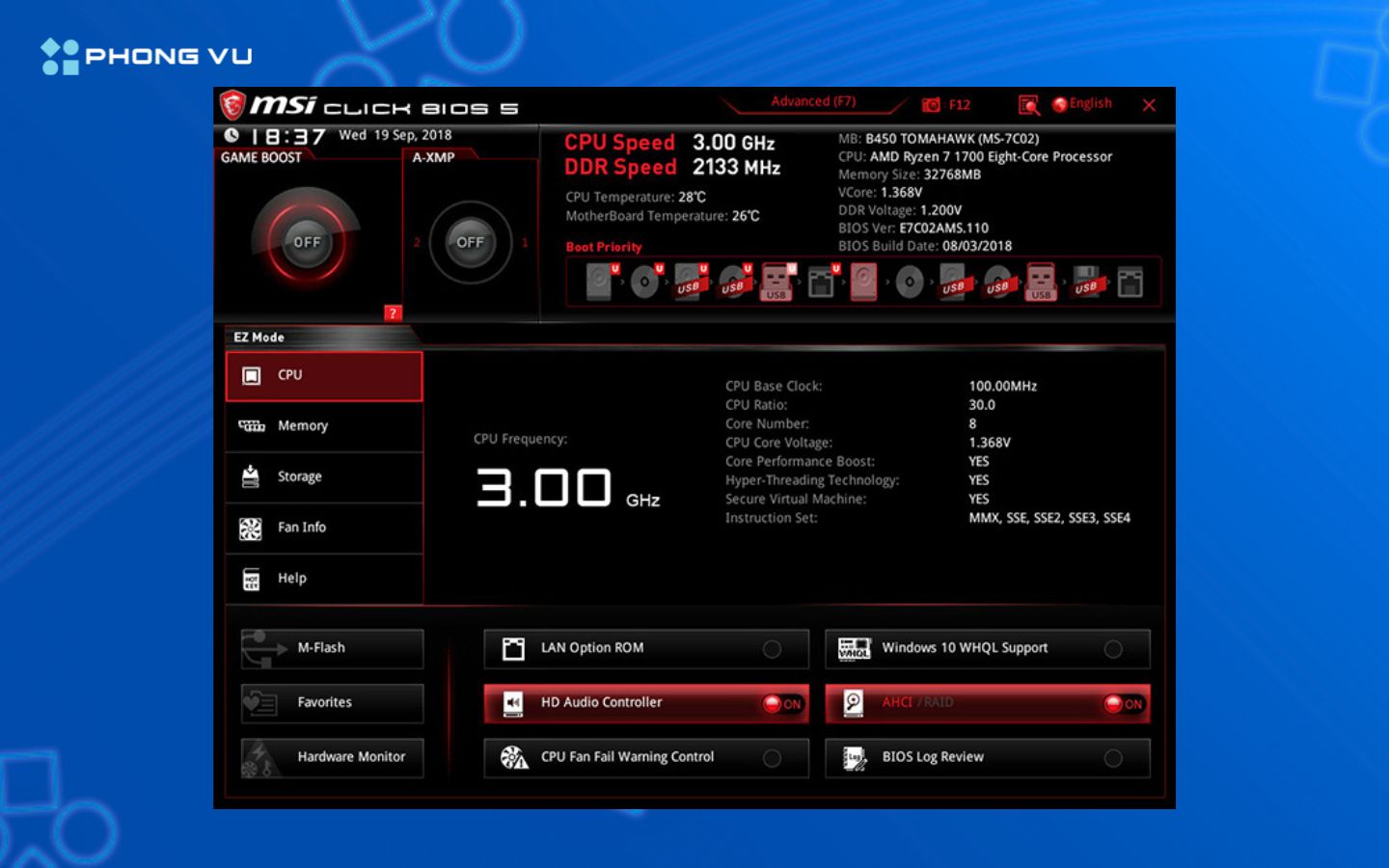The height and width of the screenshot is (868, 1389).
Task: Switch the AHCI / RAID toggle off
Action: pyautogui.click(x=1123, y=704)
